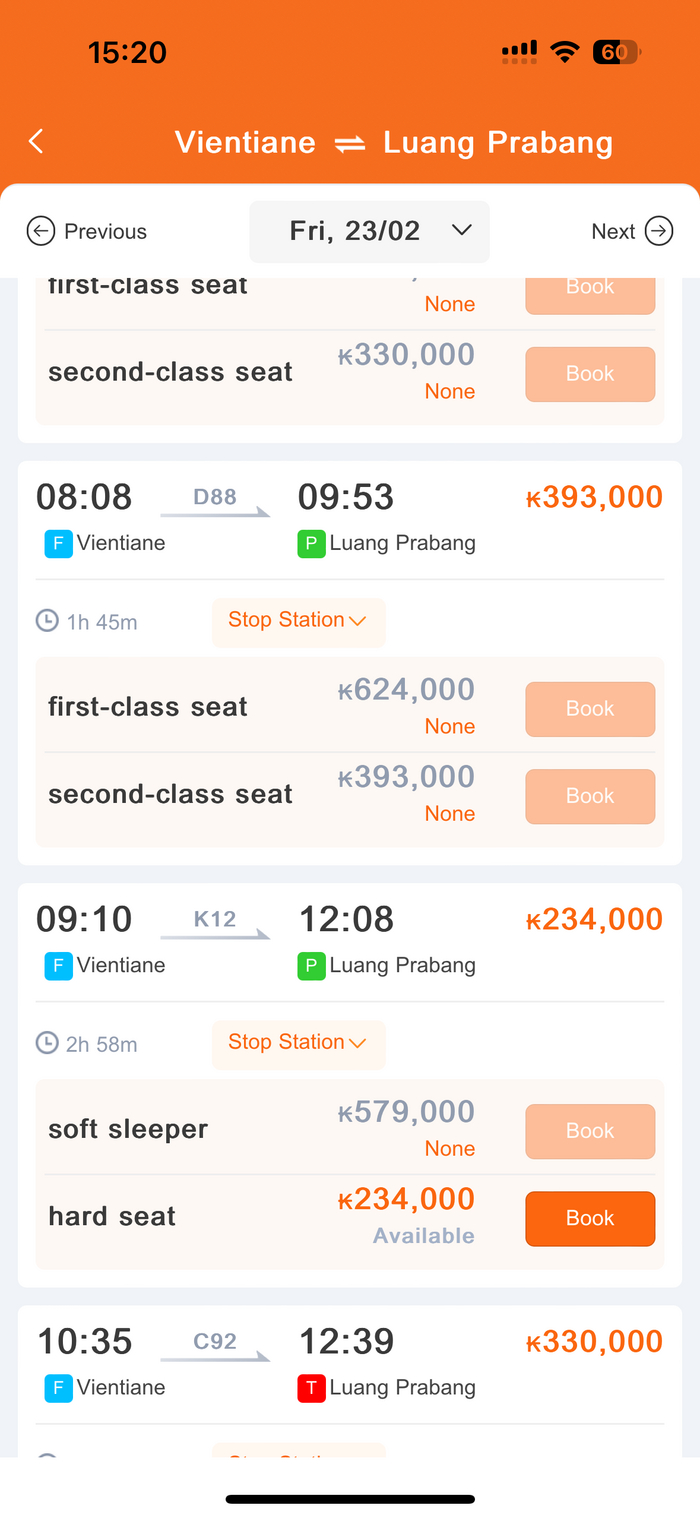Book D88 second-class seat for ₭393,000
This screenshot has width=700, height=1518.
click(x=590, y=796)
